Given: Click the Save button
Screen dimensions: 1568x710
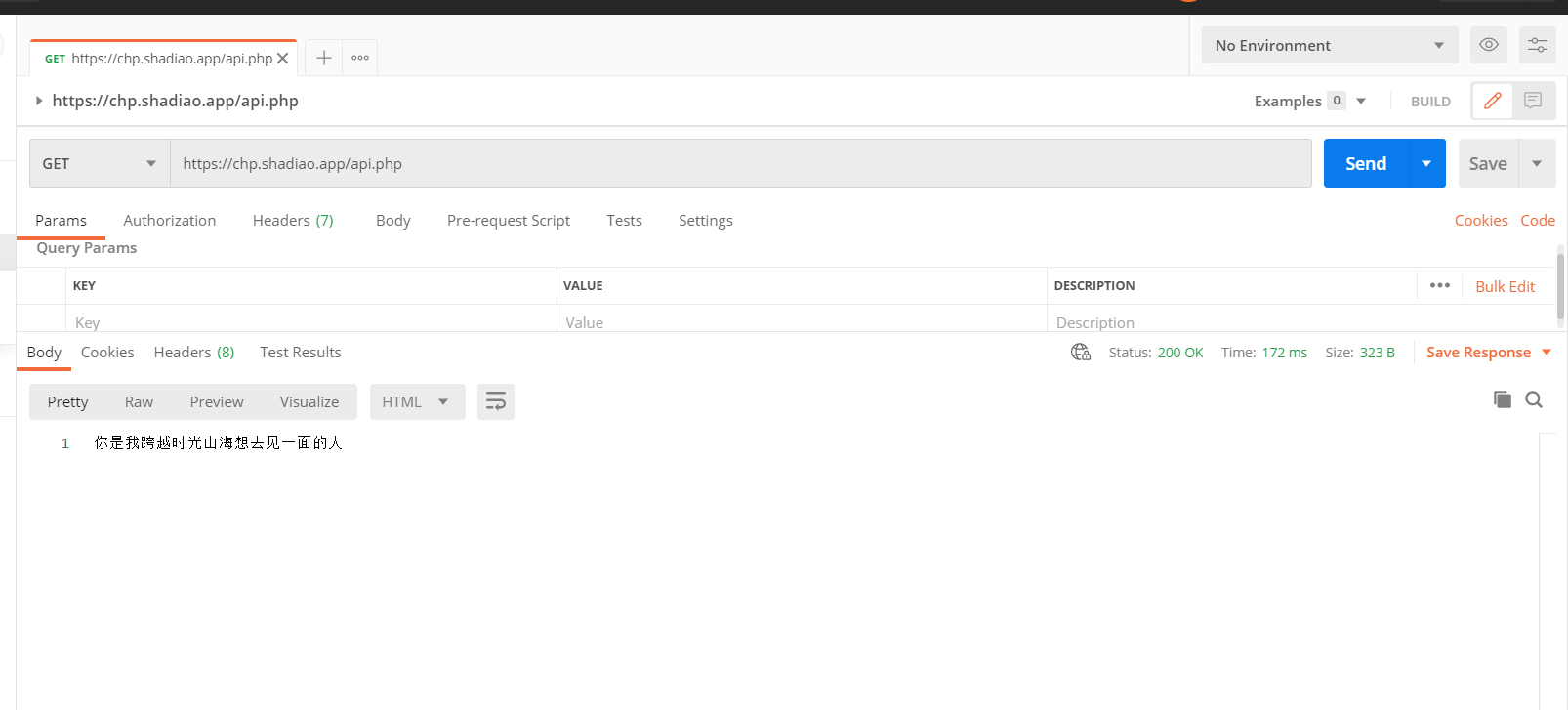Looking at the screenshot, I should [x=1488, y=163].
